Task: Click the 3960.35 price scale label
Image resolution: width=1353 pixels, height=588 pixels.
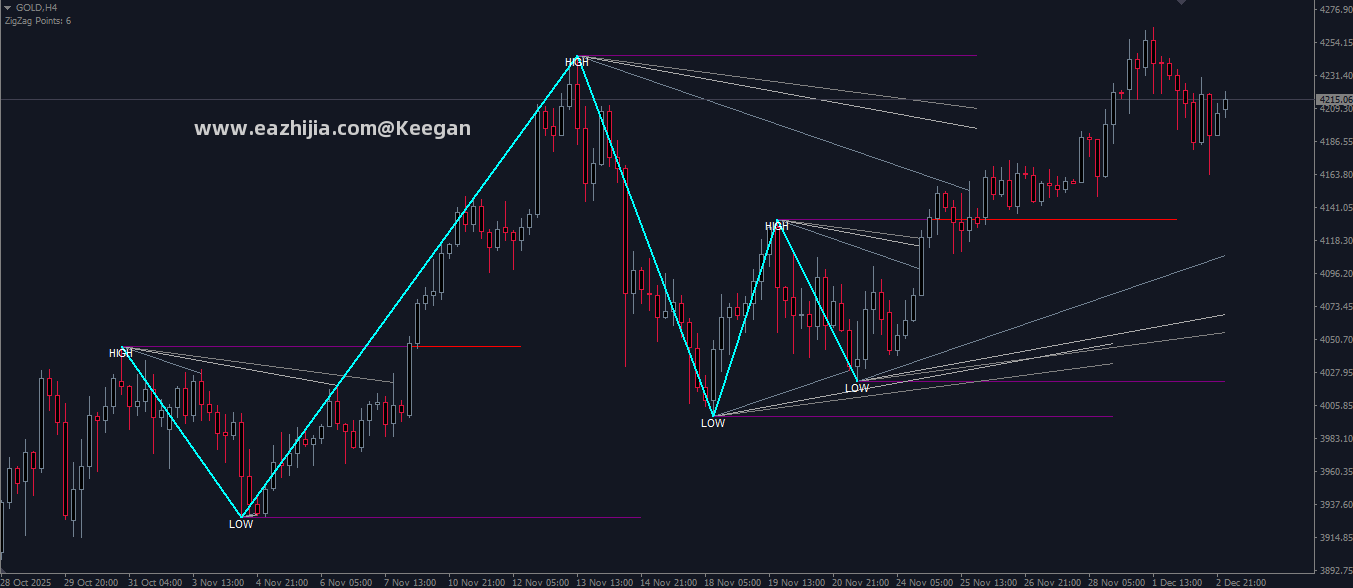Action: [1336, 472]
